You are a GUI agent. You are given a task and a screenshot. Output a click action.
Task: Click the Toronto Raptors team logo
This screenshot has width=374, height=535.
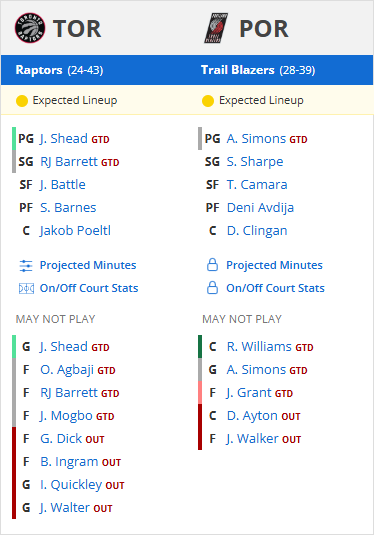pos(30,28)
